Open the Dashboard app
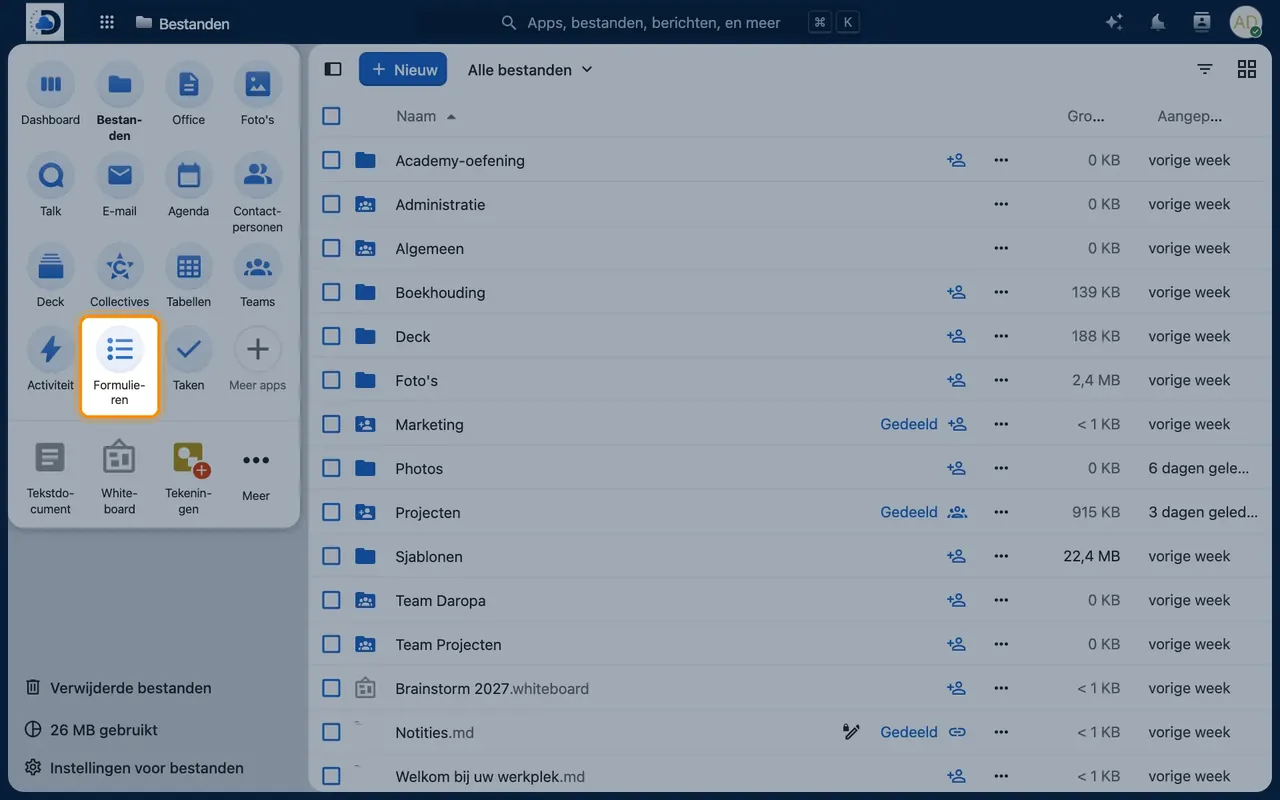 point(50,95)
